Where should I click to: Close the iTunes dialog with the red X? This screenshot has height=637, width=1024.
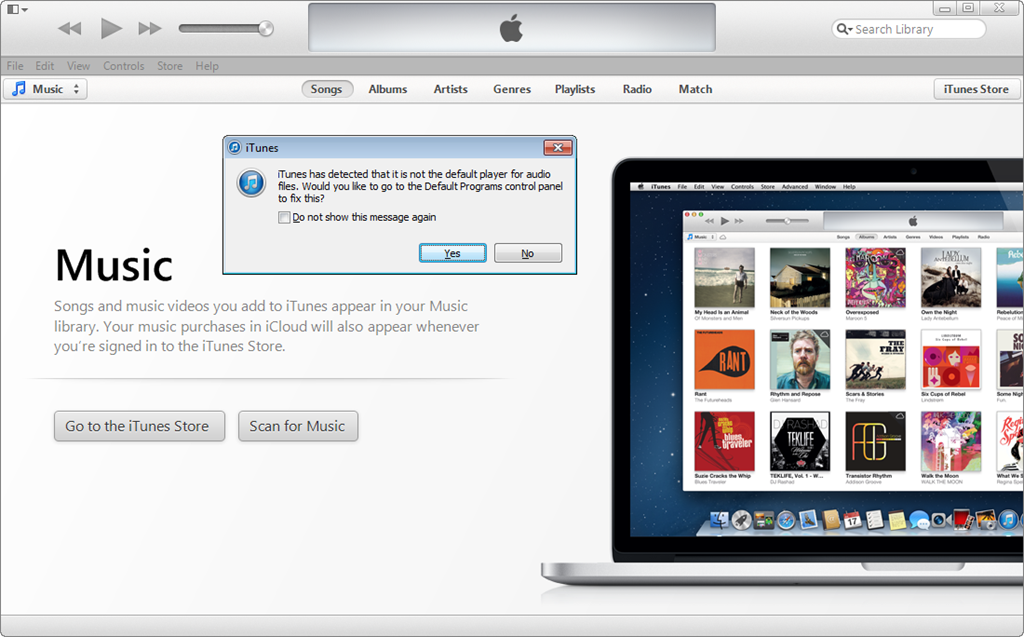(x=558, y=148)
